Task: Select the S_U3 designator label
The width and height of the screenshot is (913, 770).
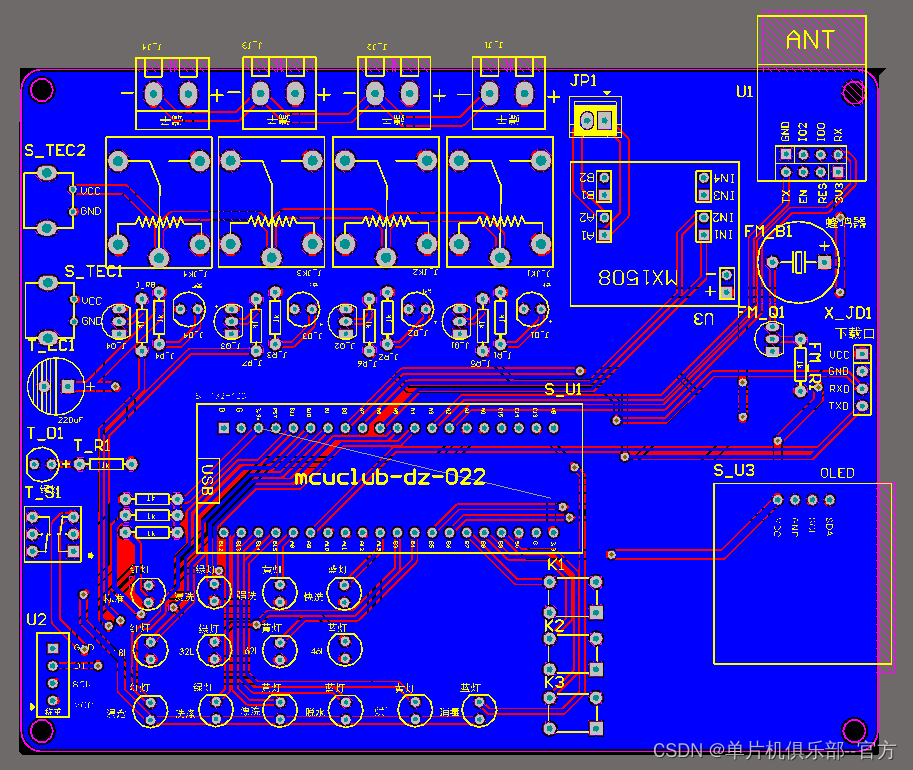Action: pyautogui.click(x=734, y=470)
